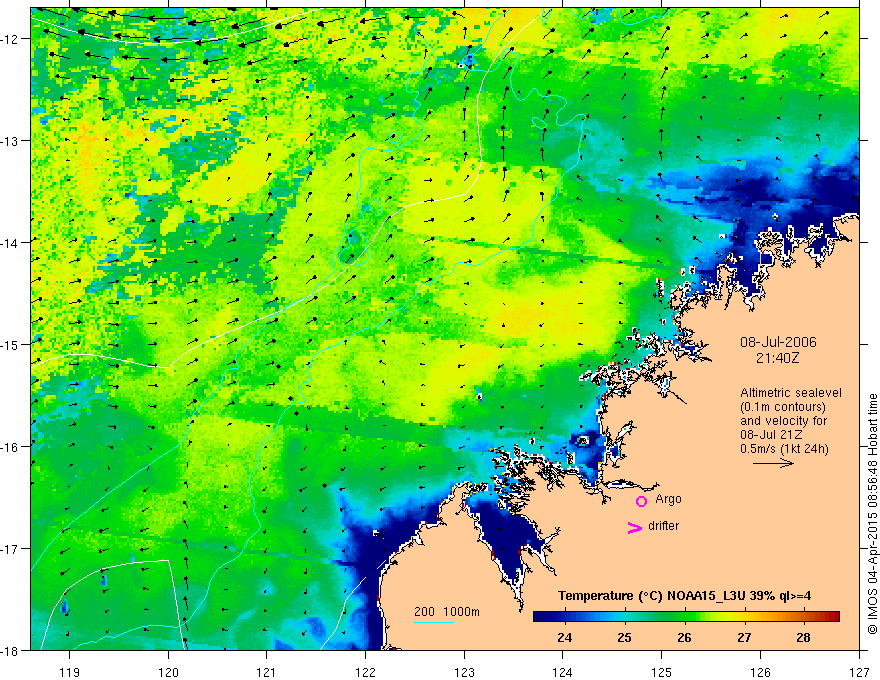880x680 pixels.
Task: Click the 'and velocity for' caption line
Action: pyautogui.click(x=783, y=421)
